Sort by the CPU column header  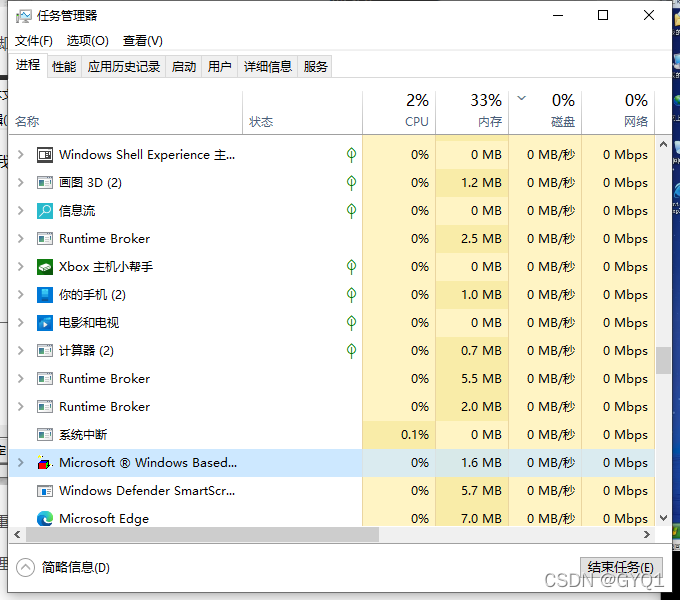click(x=399, y=111)
